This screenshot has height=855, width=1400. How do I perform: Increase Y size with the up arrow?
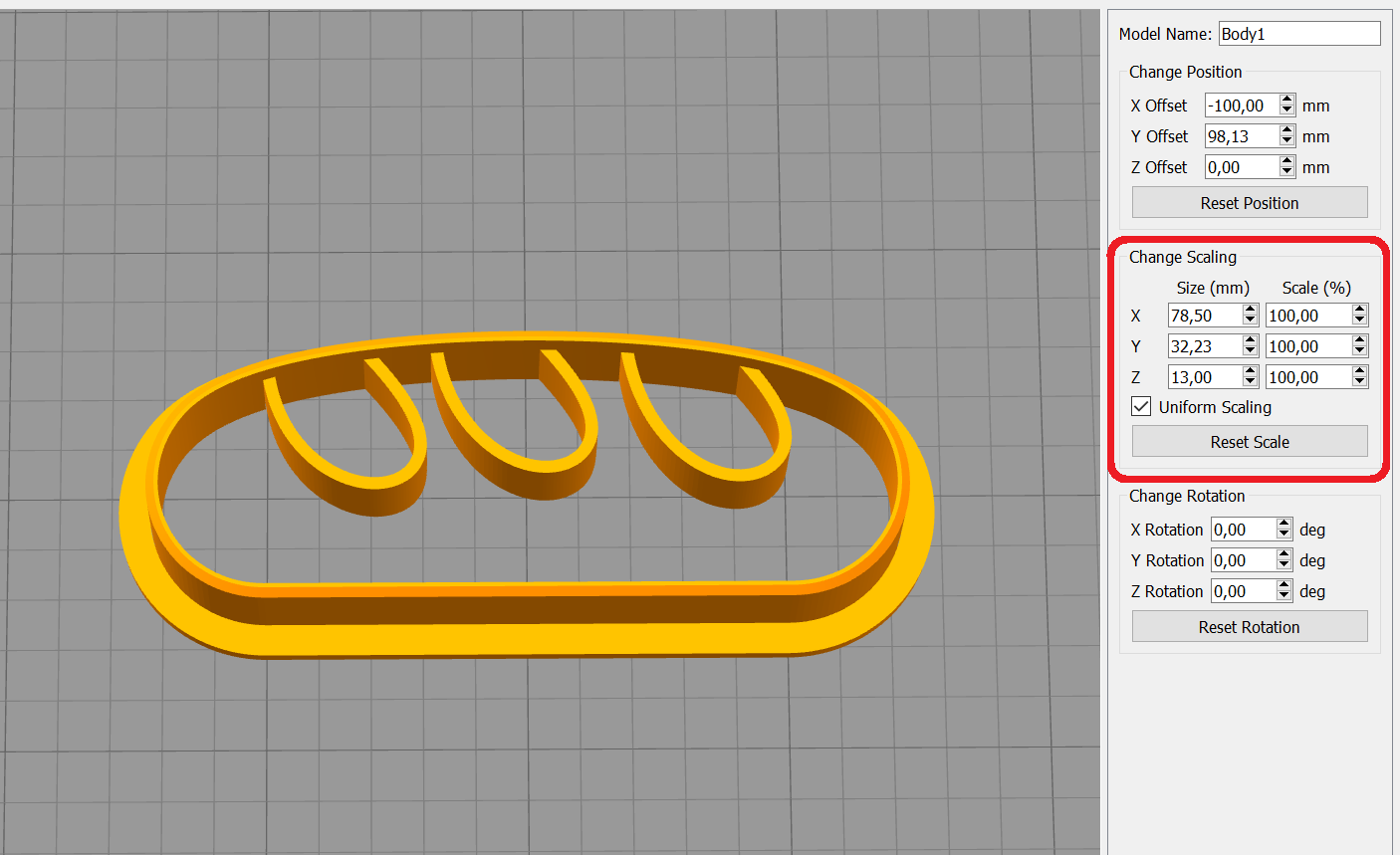[1251, 340]
